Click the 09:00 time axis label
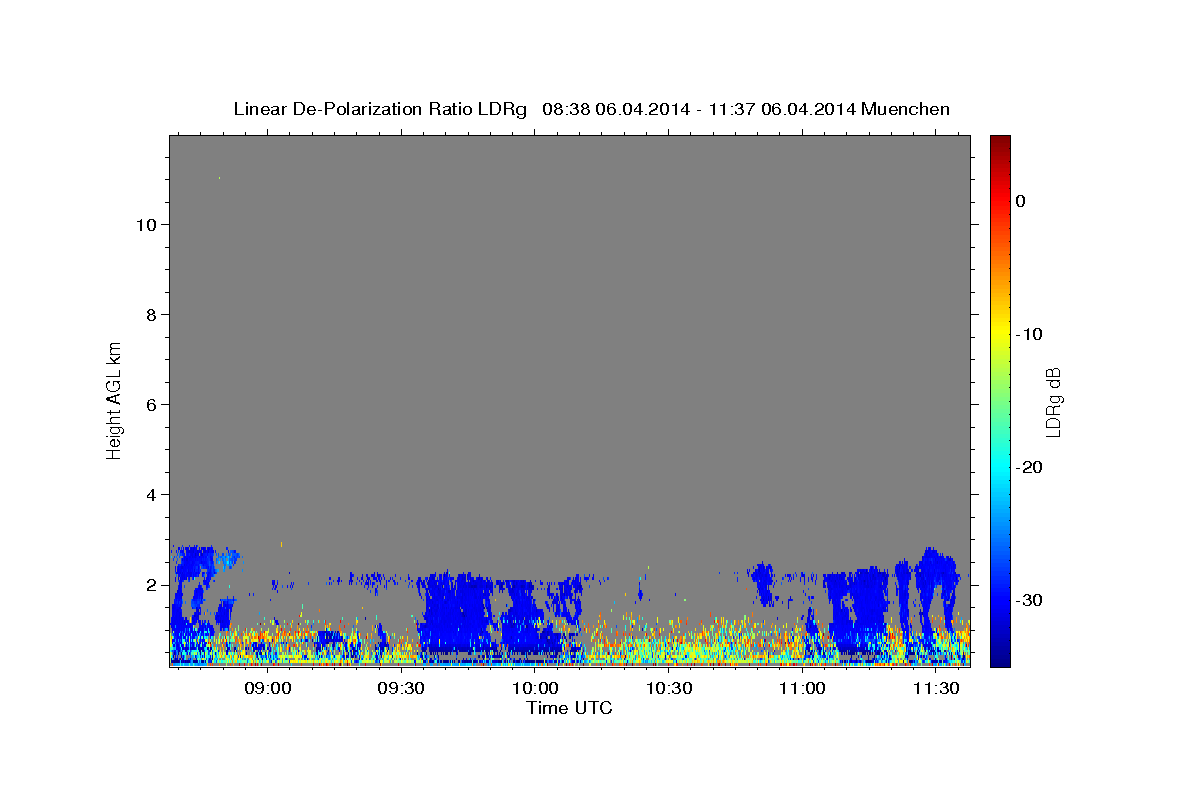The height and width of the screenshot is (800, 1200). [269, 688]
